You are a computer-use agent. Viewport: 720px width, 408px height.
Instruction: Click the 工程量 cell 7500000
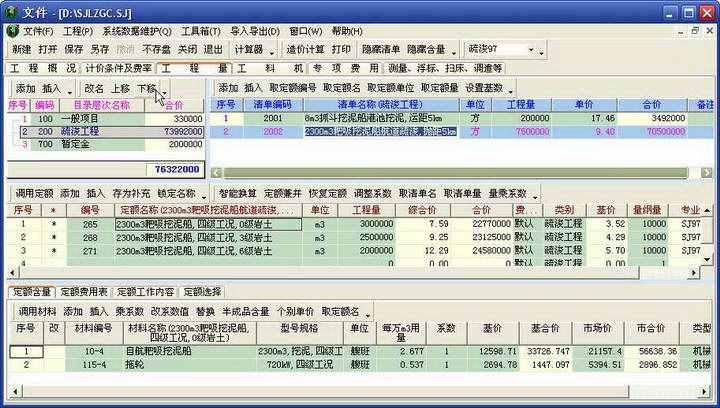[x=521, y=132]
